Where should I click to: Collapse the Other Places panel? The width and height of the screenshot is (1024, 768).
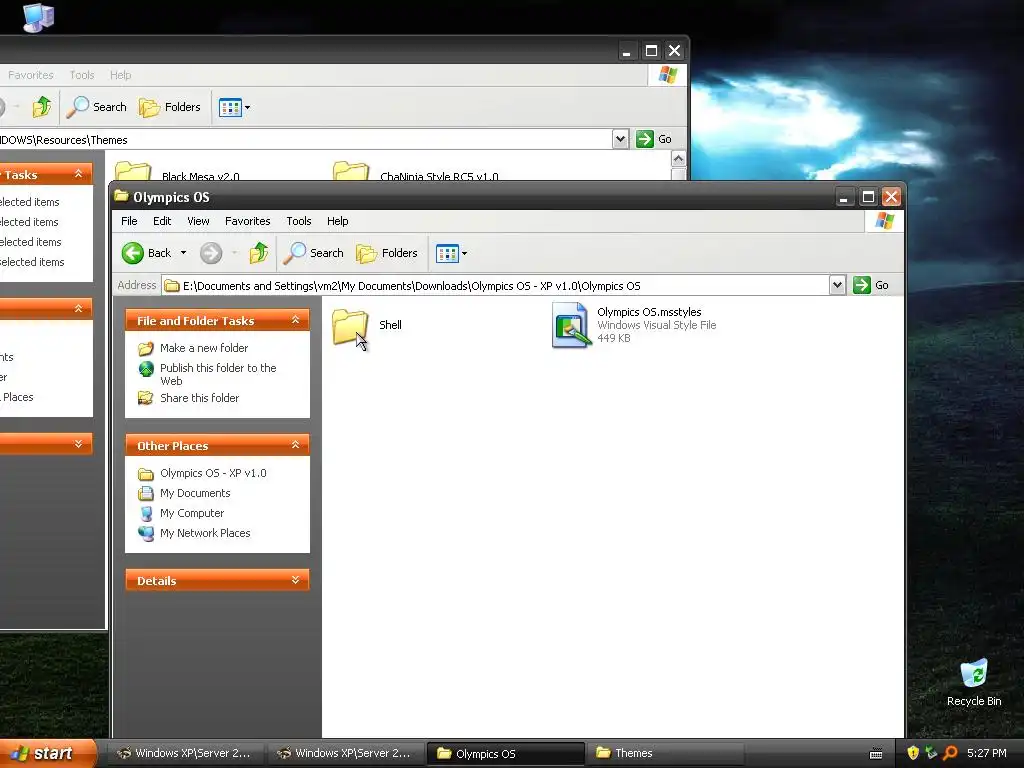[295, 445]
